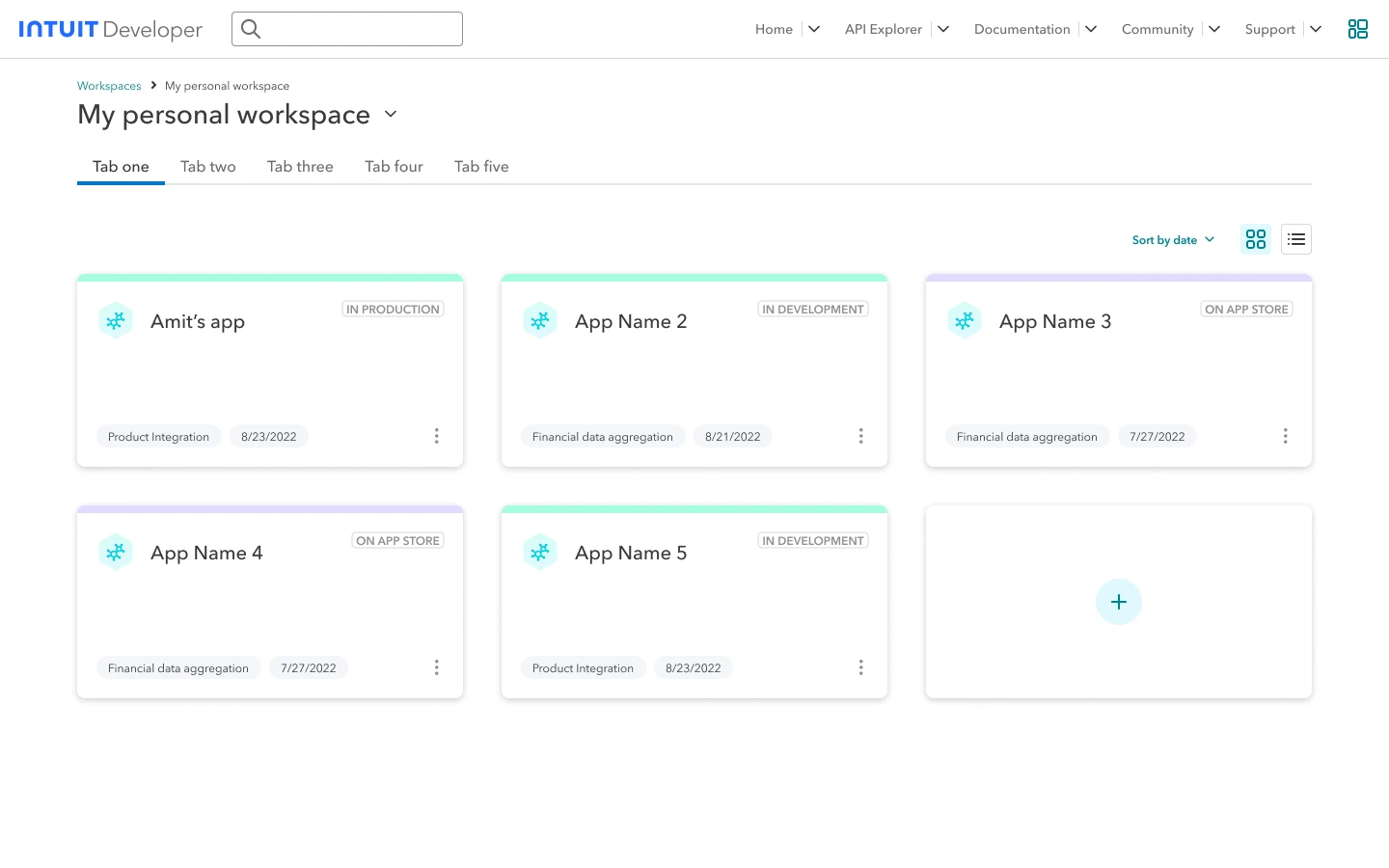1389x868 pixels.
Task: Expand the Documentation menu chevron
Action: coord(1091,29)
